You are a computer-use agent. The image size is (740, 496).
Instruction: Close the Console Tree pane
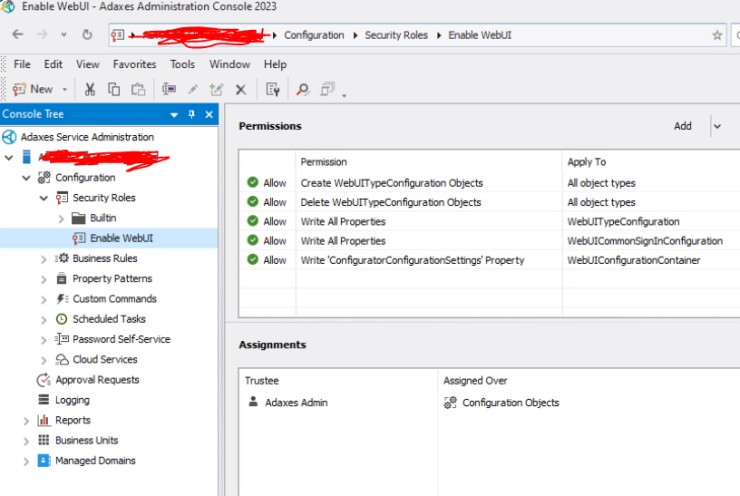click(x=209, y=115)
